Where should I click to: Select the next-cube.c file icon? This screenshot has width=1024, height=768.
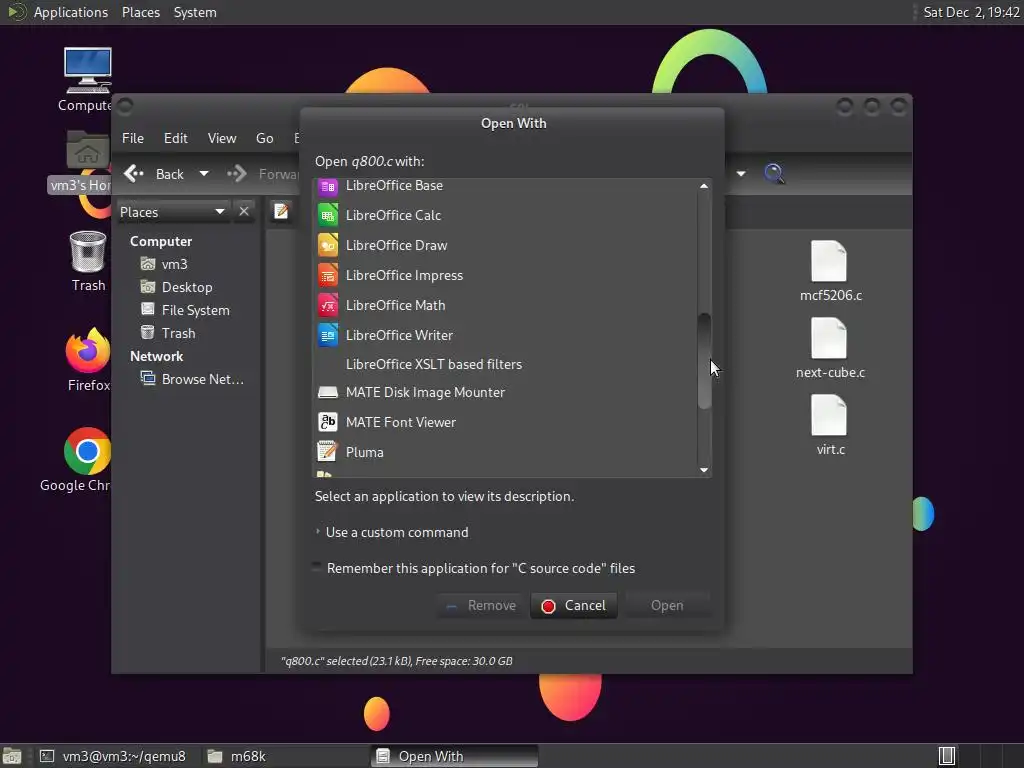(829, 338)
